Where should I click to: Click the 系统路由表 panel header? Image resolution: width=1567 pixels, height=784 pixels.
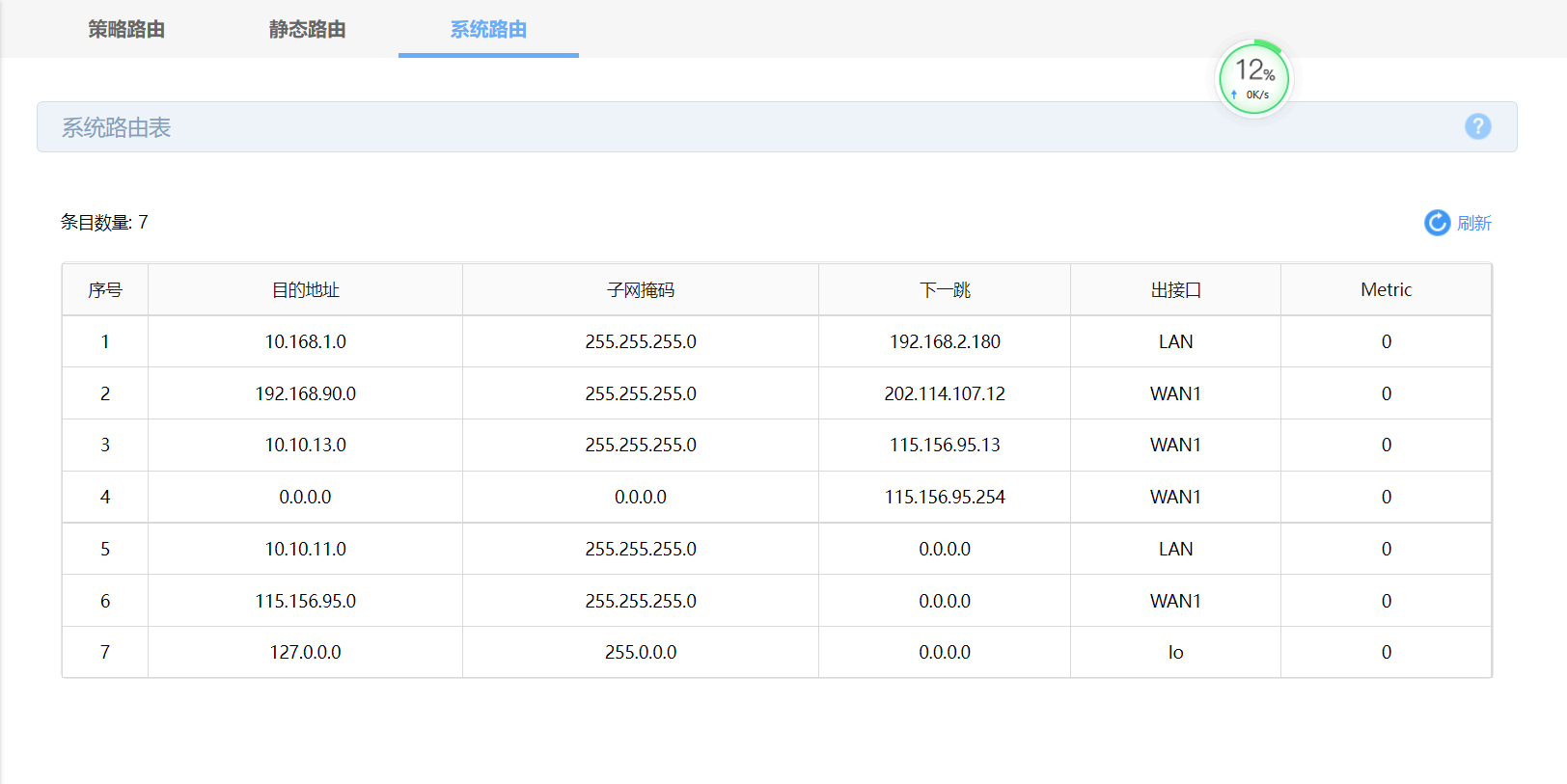pyautogui.click(x=777, y=126)
